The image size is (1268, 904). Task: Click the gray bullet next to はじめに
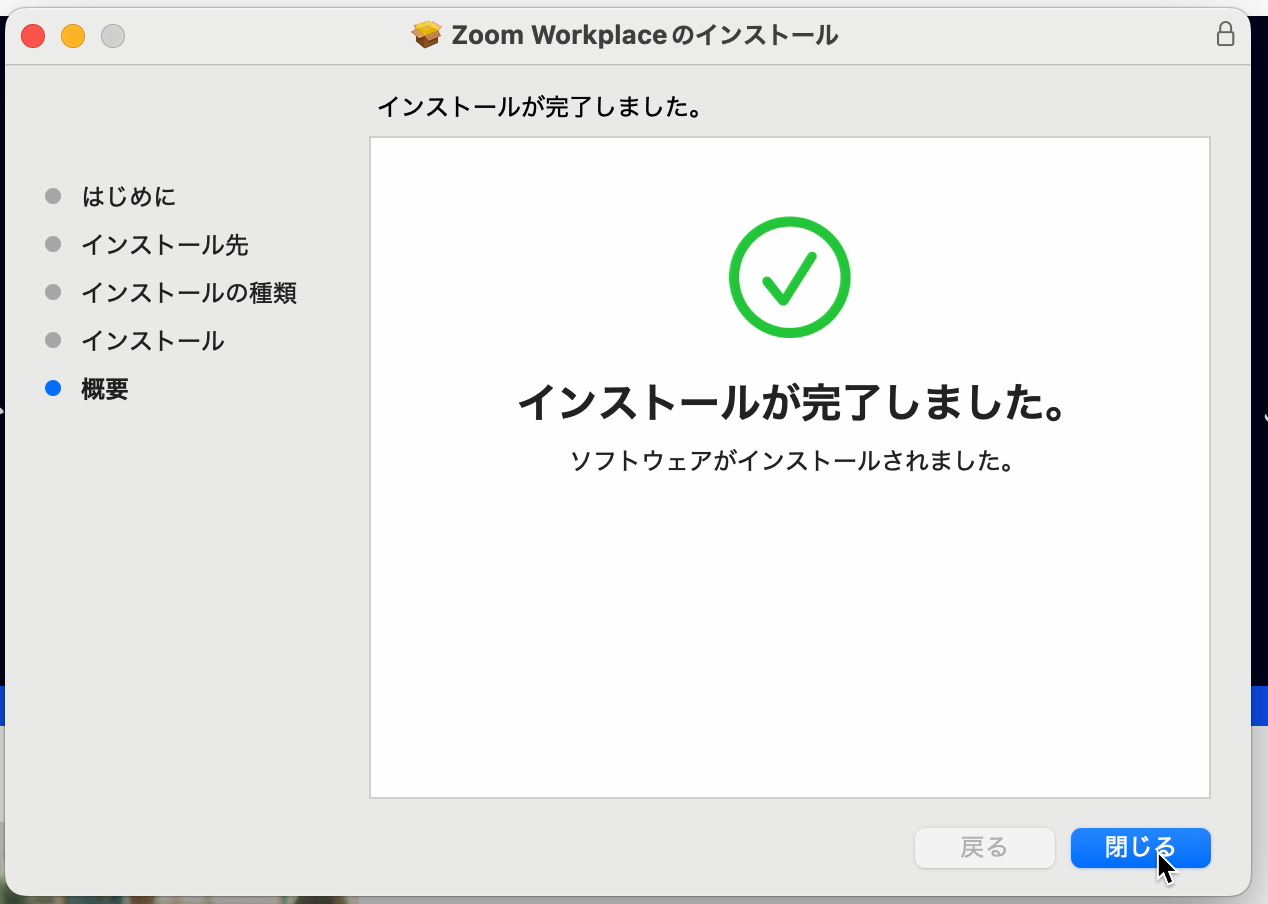click(x=54, y=196)
